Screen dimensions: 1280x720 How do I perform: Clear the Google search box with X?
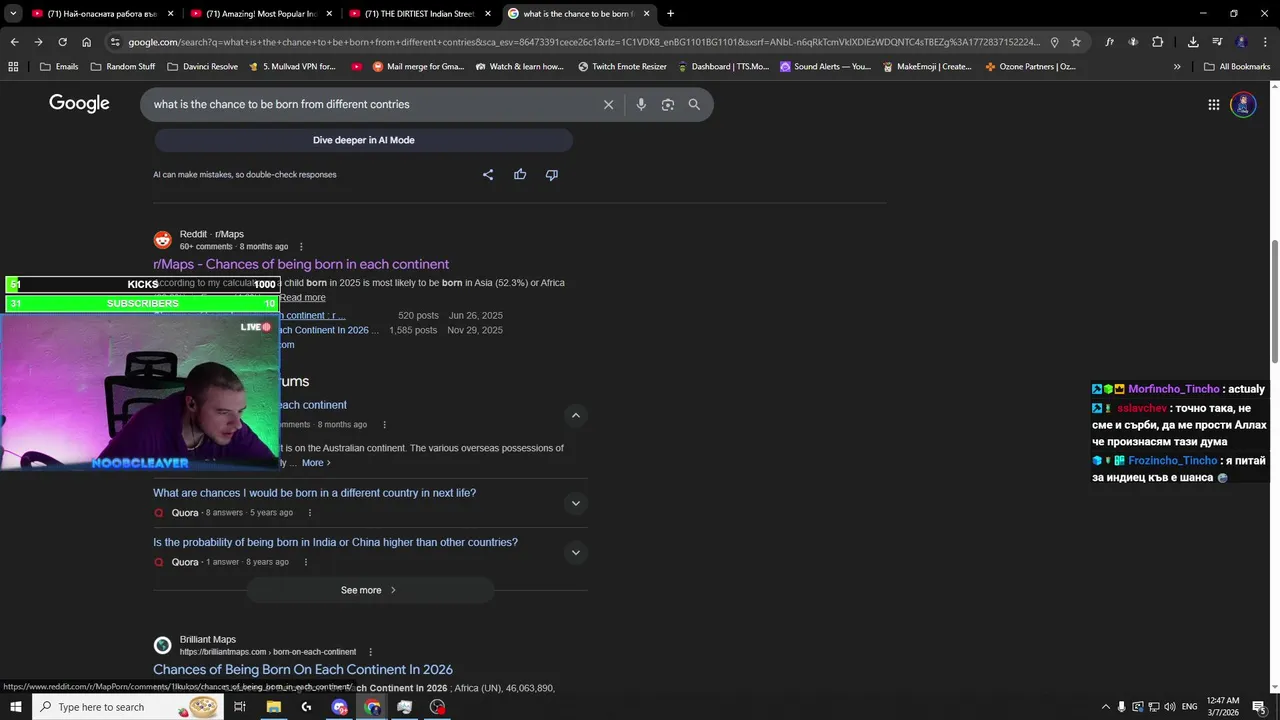pos(608,104)
